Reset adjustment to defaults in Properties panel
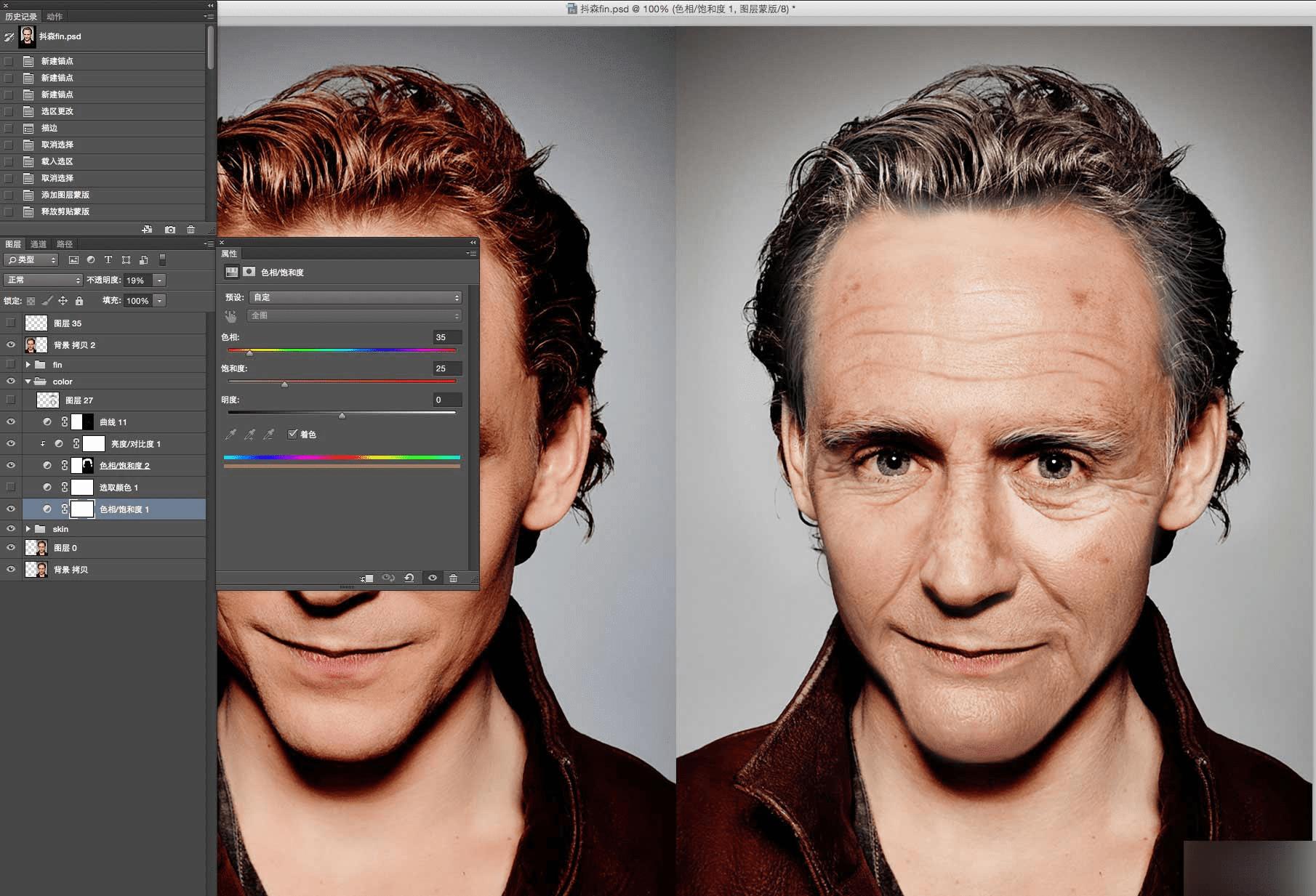This screenshot has height=896, width=1316. click(409, 578)
